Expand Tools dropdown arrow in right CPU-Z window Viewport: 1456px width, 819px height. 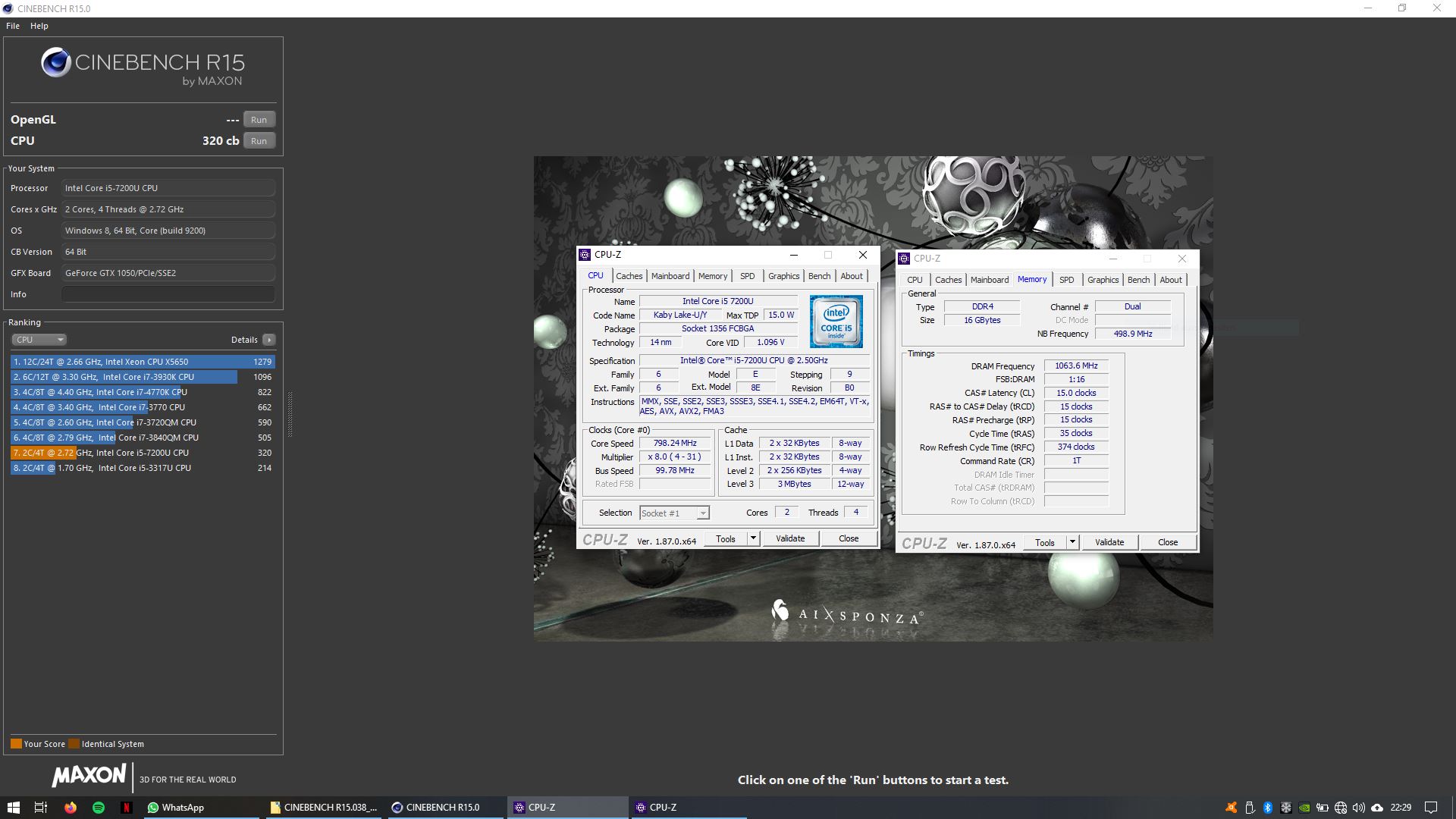pyautogui.click(x=1072, y=542)
